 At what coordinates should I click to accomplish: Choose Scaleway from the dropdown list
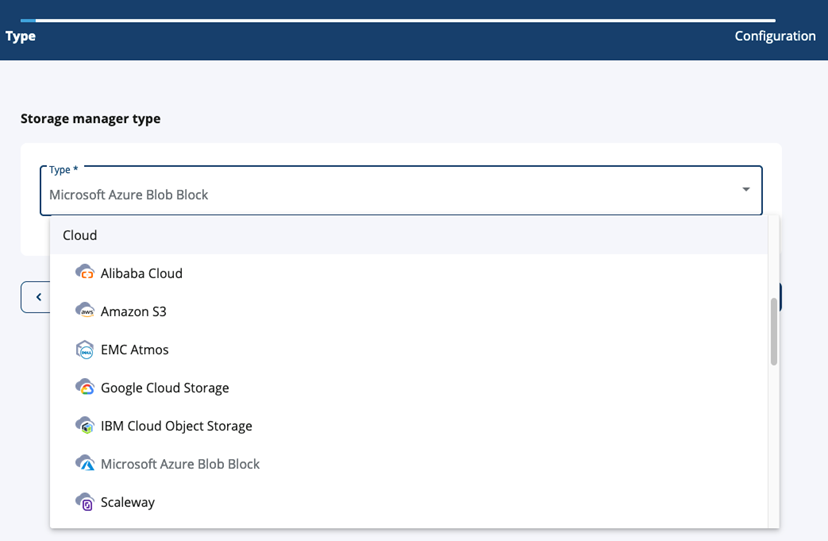pyautogui.click(x=409, y=502)
